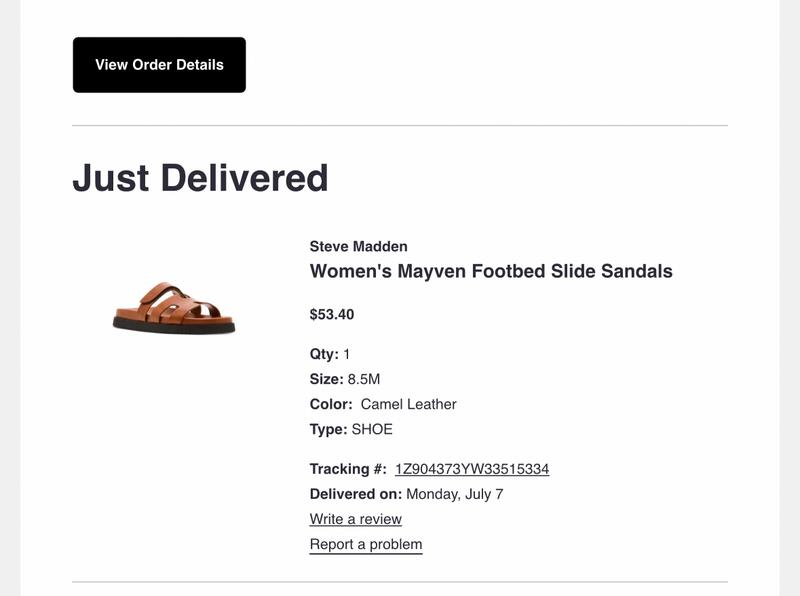
Task: Click the divider line above Just Delivered
Action: point(400,126)
